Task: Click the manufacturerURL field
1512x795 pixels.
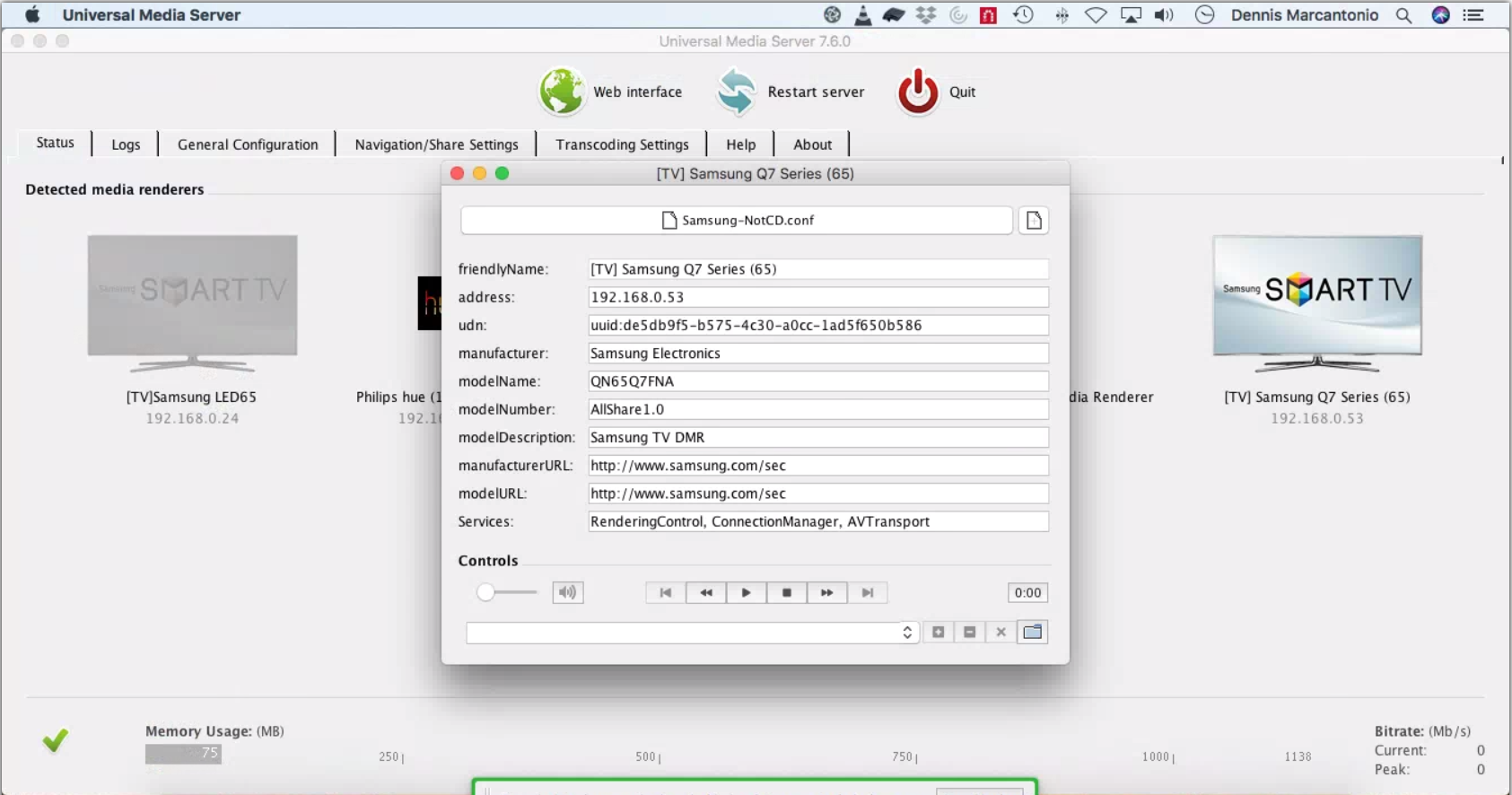Action: click(x=818, y=466)
